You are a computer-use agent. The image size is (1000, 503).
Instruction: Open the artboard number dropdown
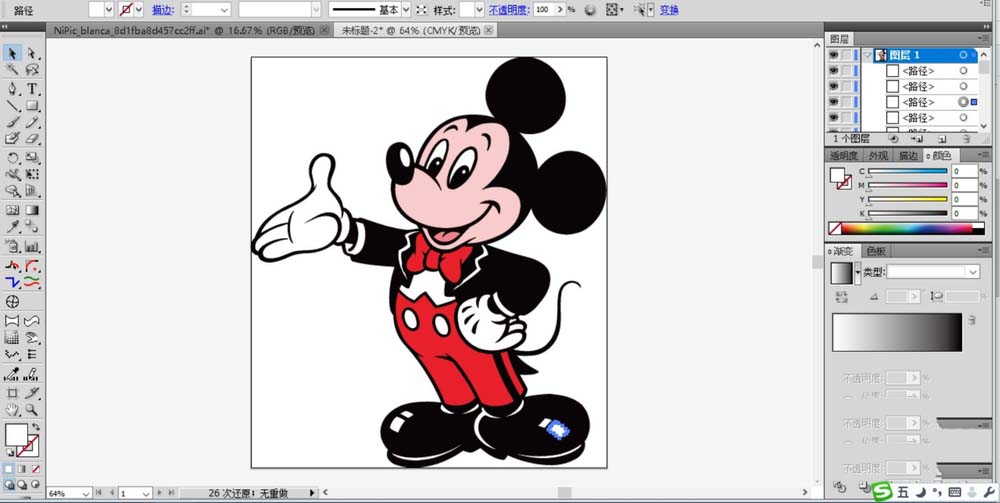pyautogui.click(x=145, y=493)
